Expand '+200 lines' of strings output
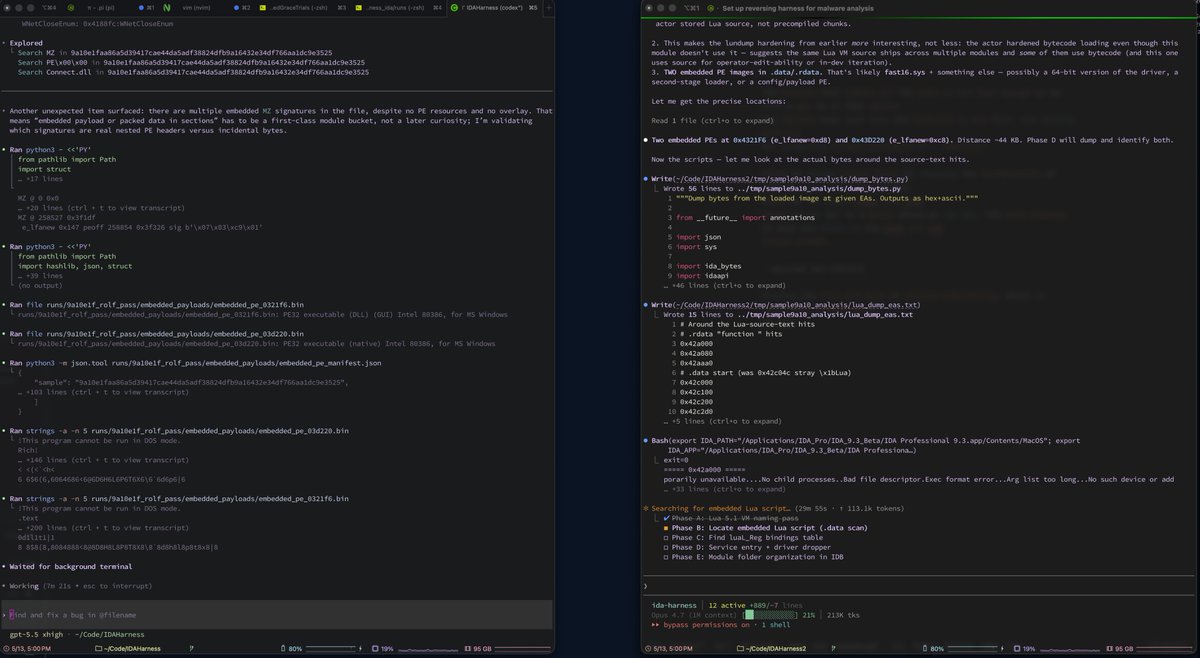The image size is (1200, 658). tap(101, 527)
